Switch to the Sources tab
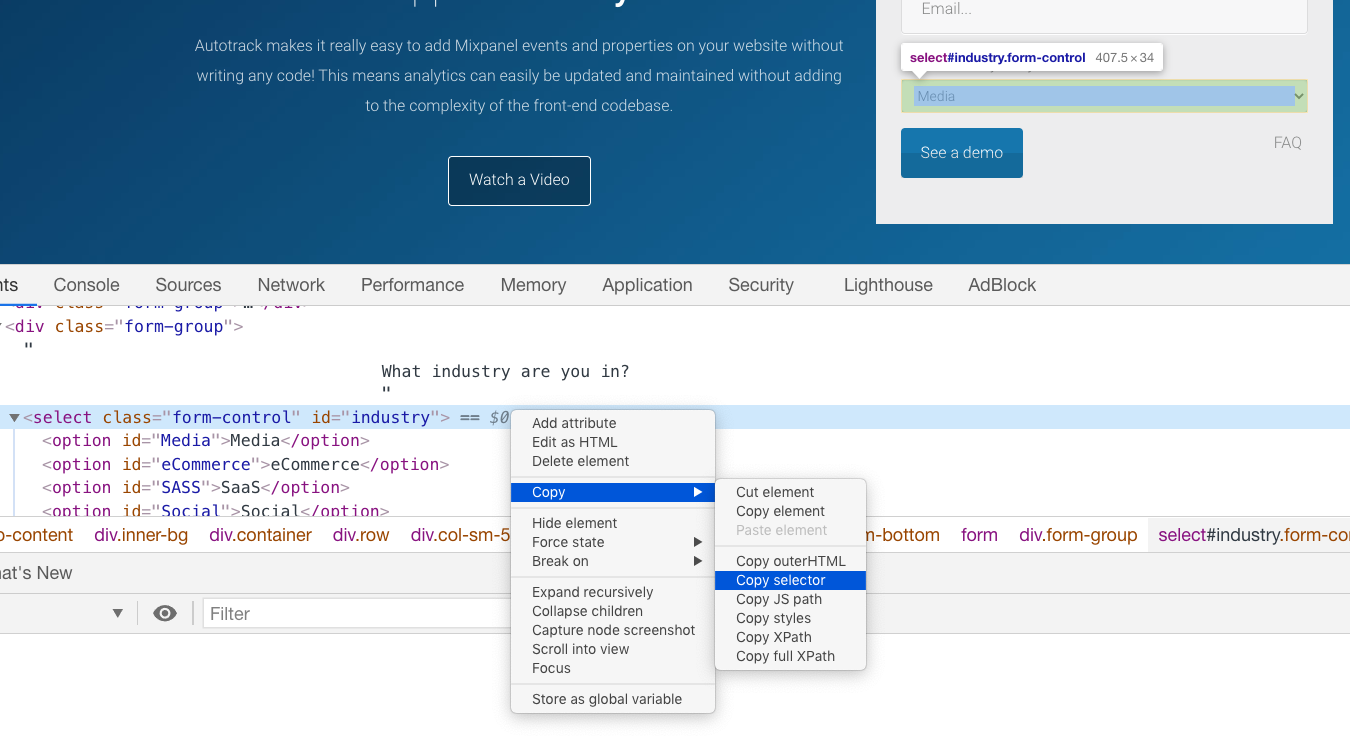Image resolution: width=1350 pixels, height=747 pixels. 188,285
